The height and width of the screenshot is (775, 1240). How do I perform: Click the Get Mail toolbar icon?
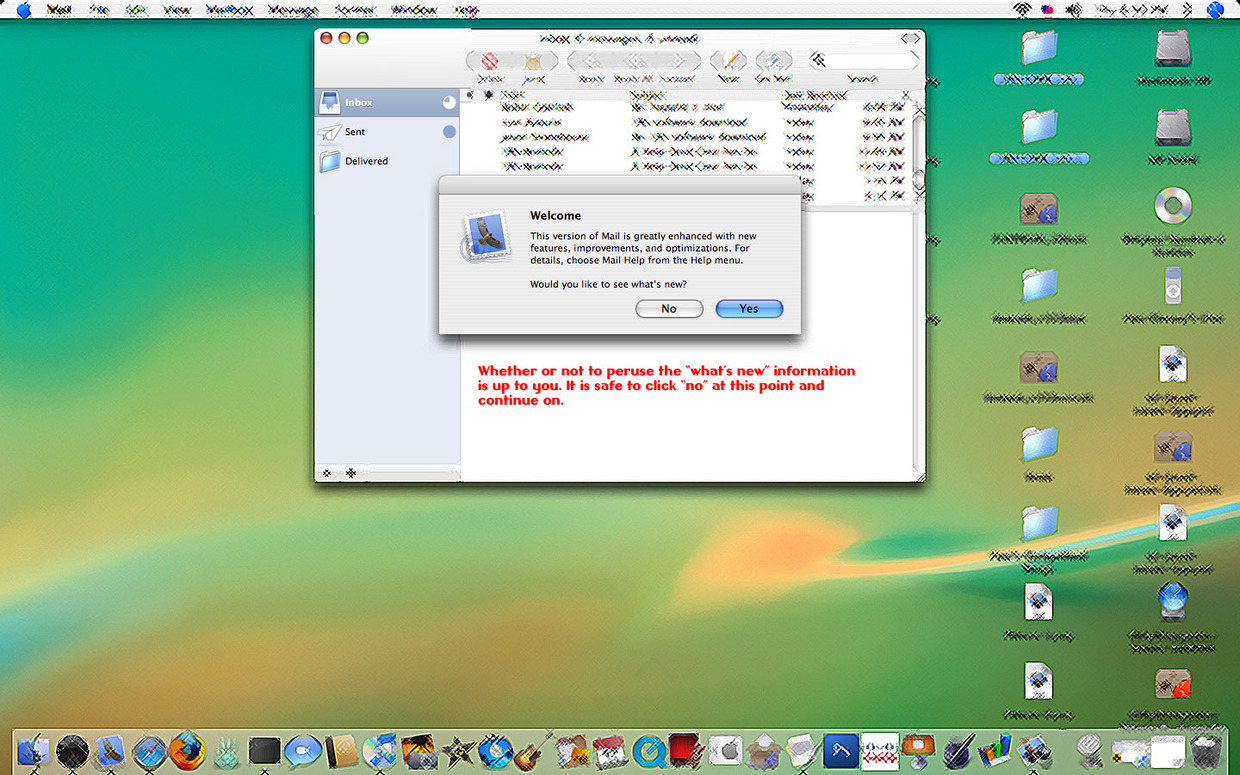point(773,61)
